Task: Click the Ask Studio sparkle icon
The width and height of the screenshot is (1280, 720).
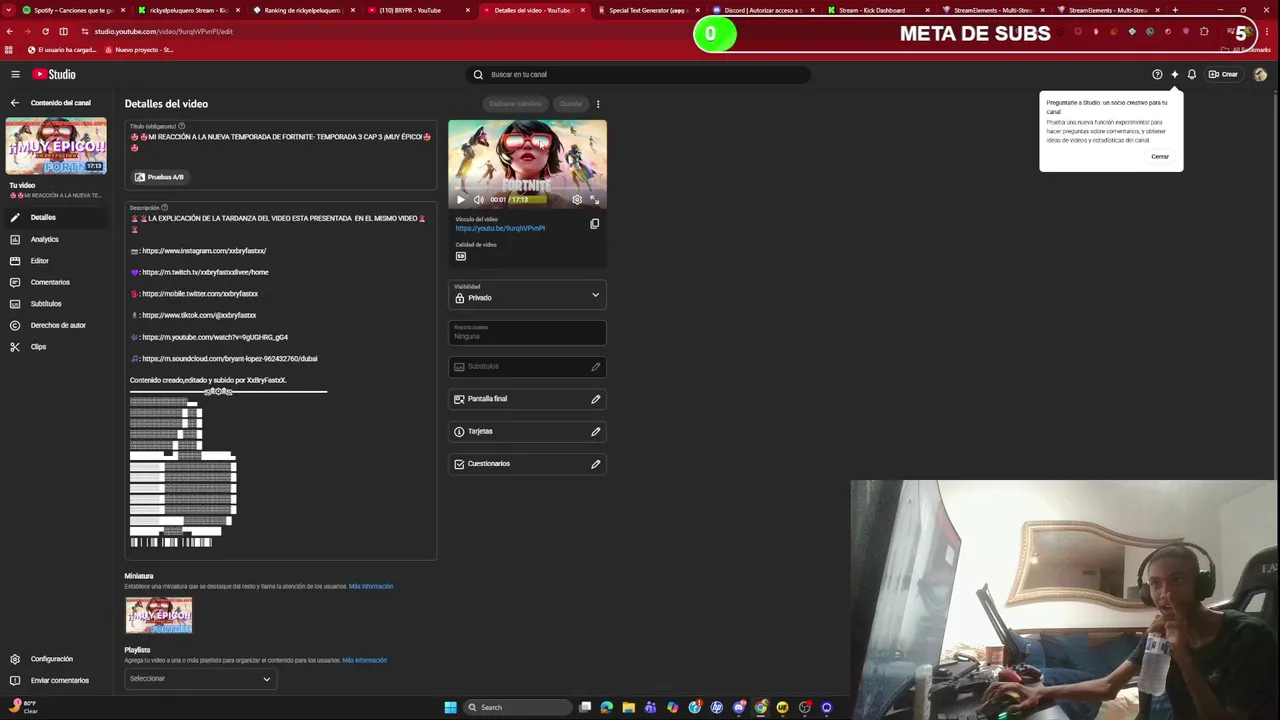Action: [1174, 74]
